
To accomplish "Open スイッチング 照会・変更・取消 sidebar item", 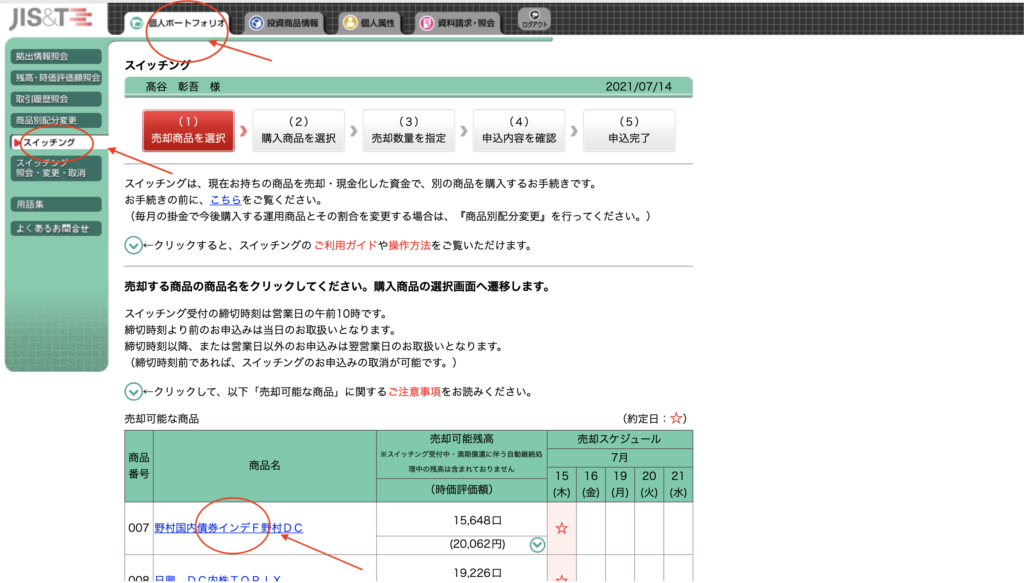I will (x=57, y=167).
